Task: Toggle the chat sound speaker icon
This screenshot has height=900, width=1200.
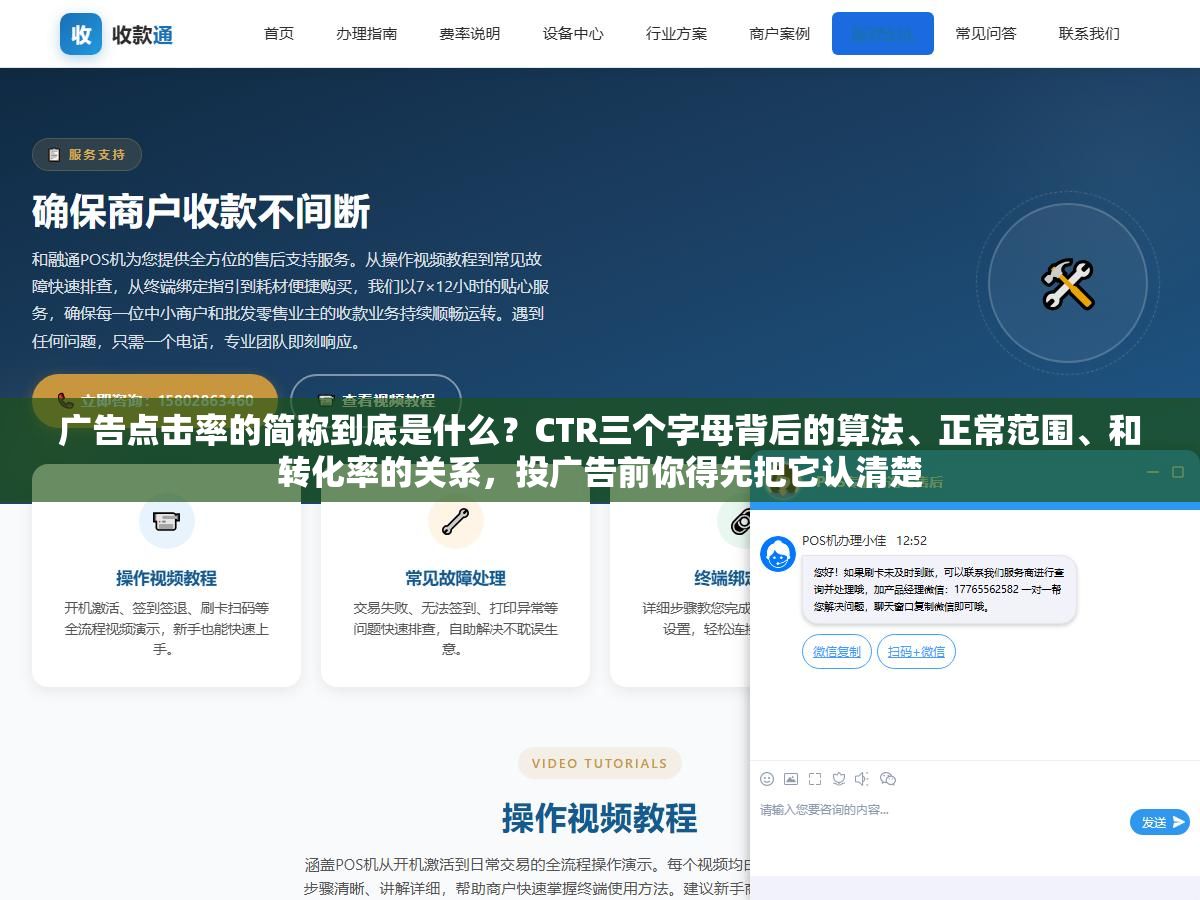Action: [862, 779]
